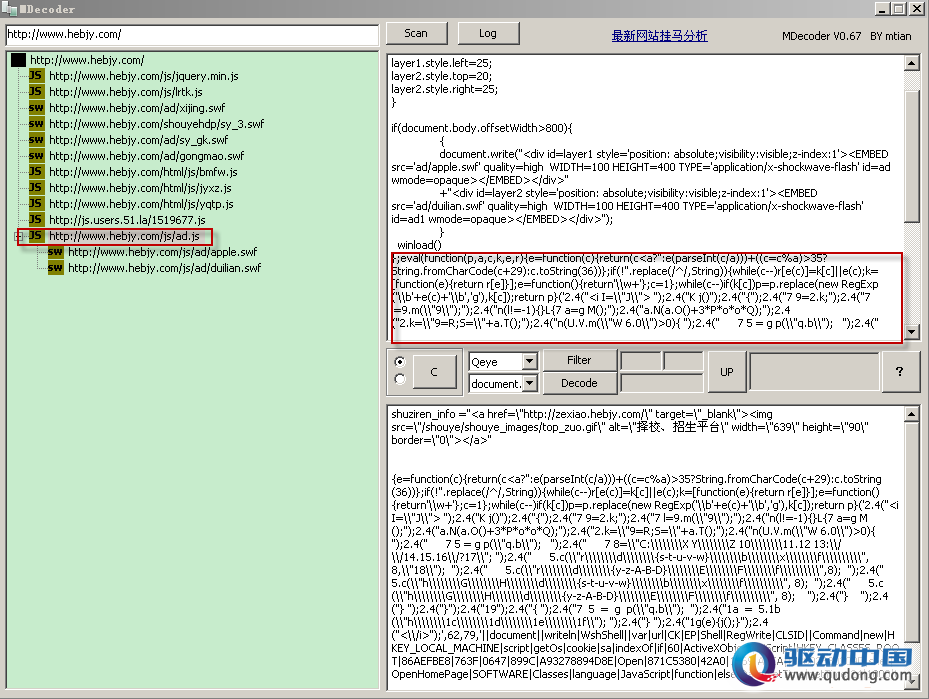Click the C button

click(434, 372)
